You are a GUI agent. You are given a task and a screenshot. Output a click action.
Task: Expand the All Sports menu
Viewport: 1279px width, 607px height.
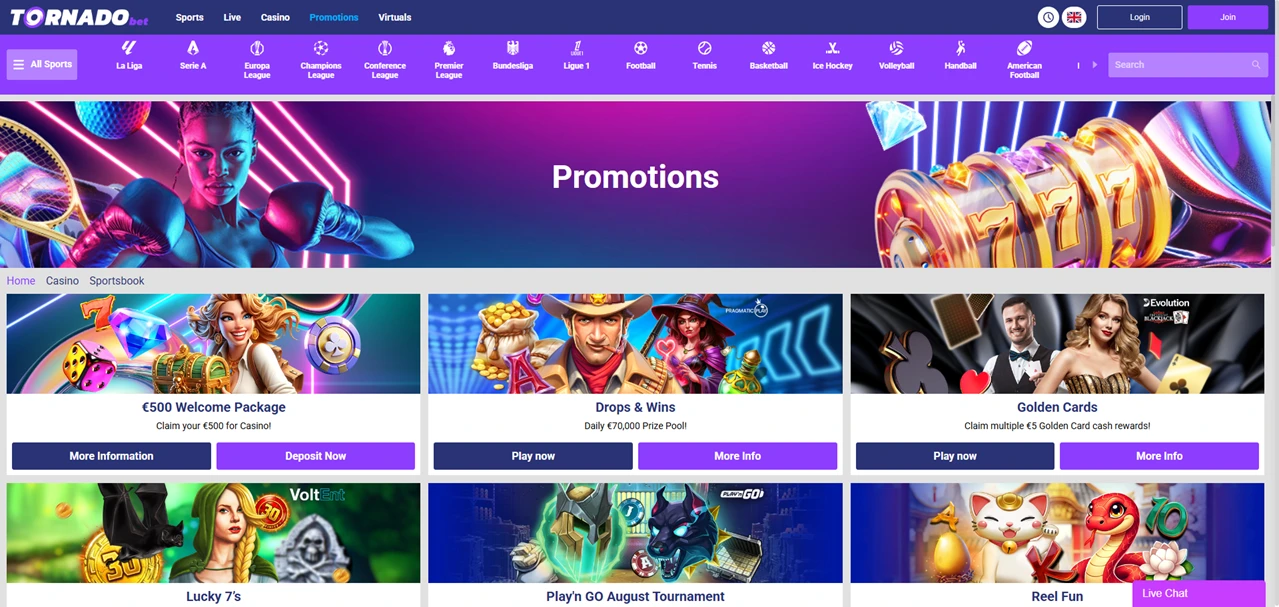coord(42,64)
